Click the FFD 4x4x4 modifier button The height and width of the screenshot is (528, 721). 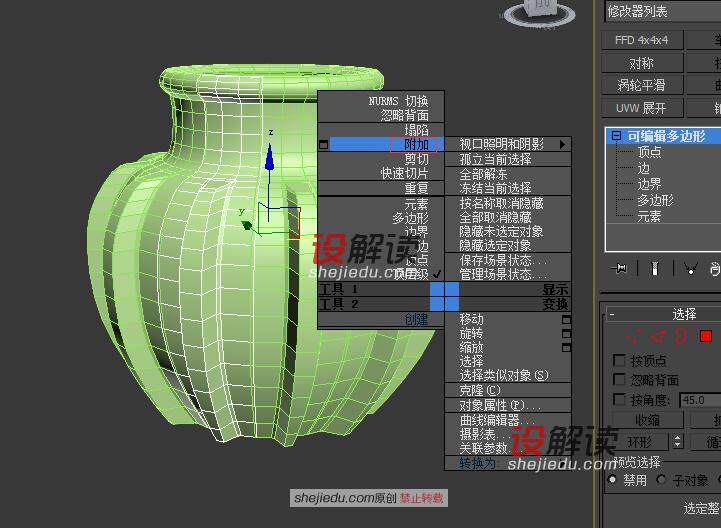[x=642, y=40]
